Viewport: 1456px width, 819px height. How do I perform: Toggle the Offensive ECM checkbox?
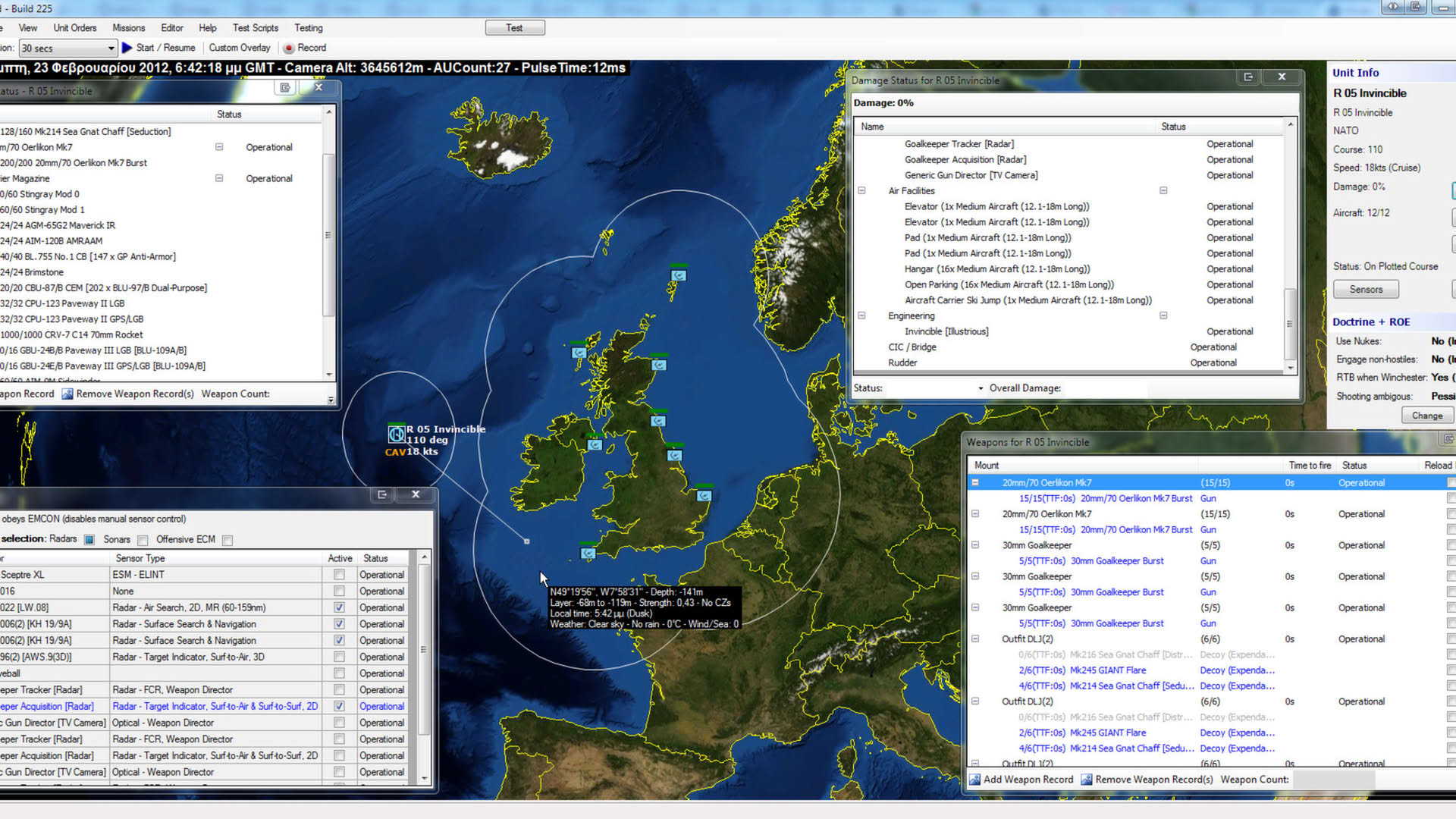point(227,540)
